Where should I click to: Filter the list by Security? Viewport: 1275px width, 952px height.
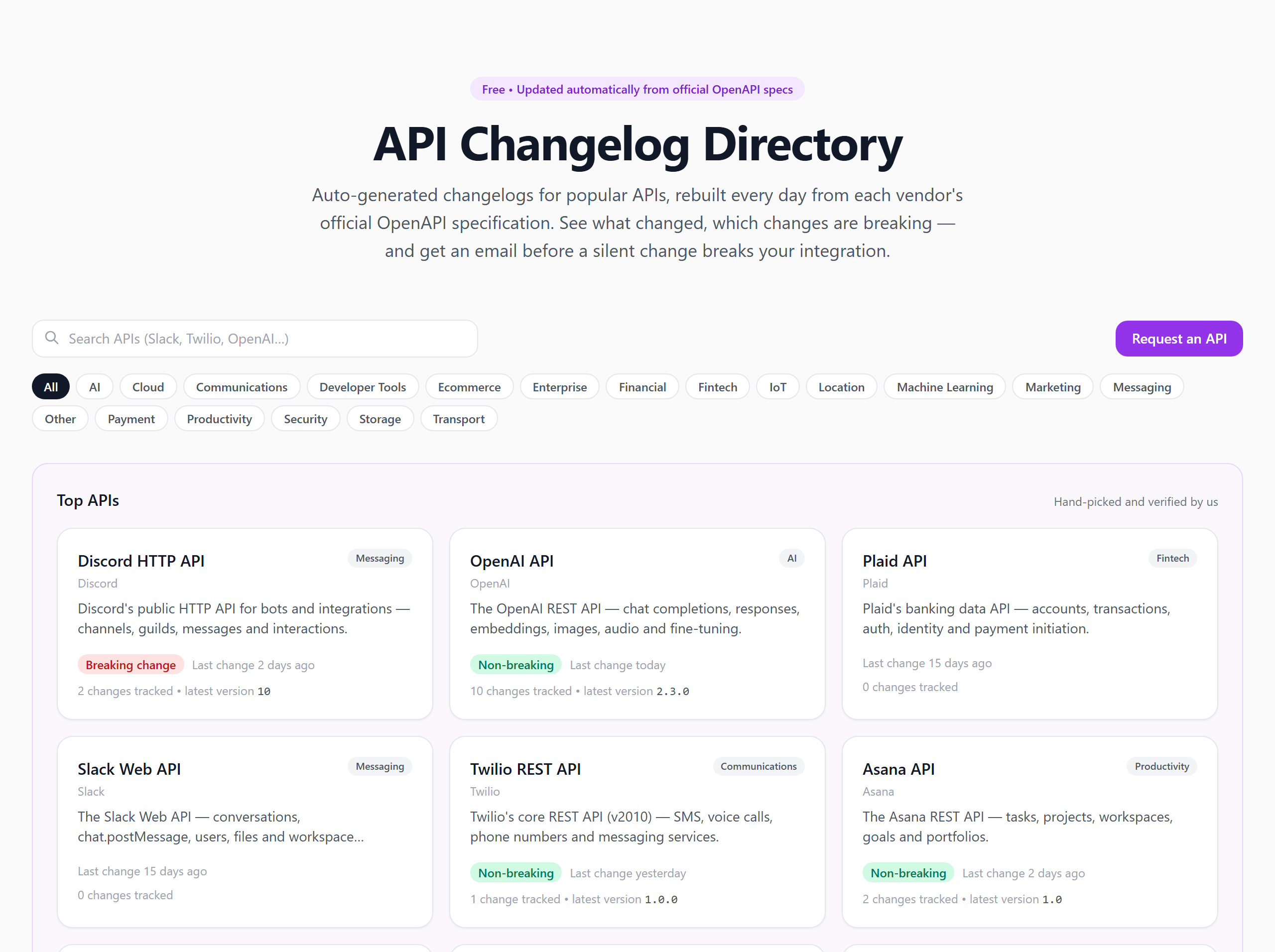coord(305,418)
